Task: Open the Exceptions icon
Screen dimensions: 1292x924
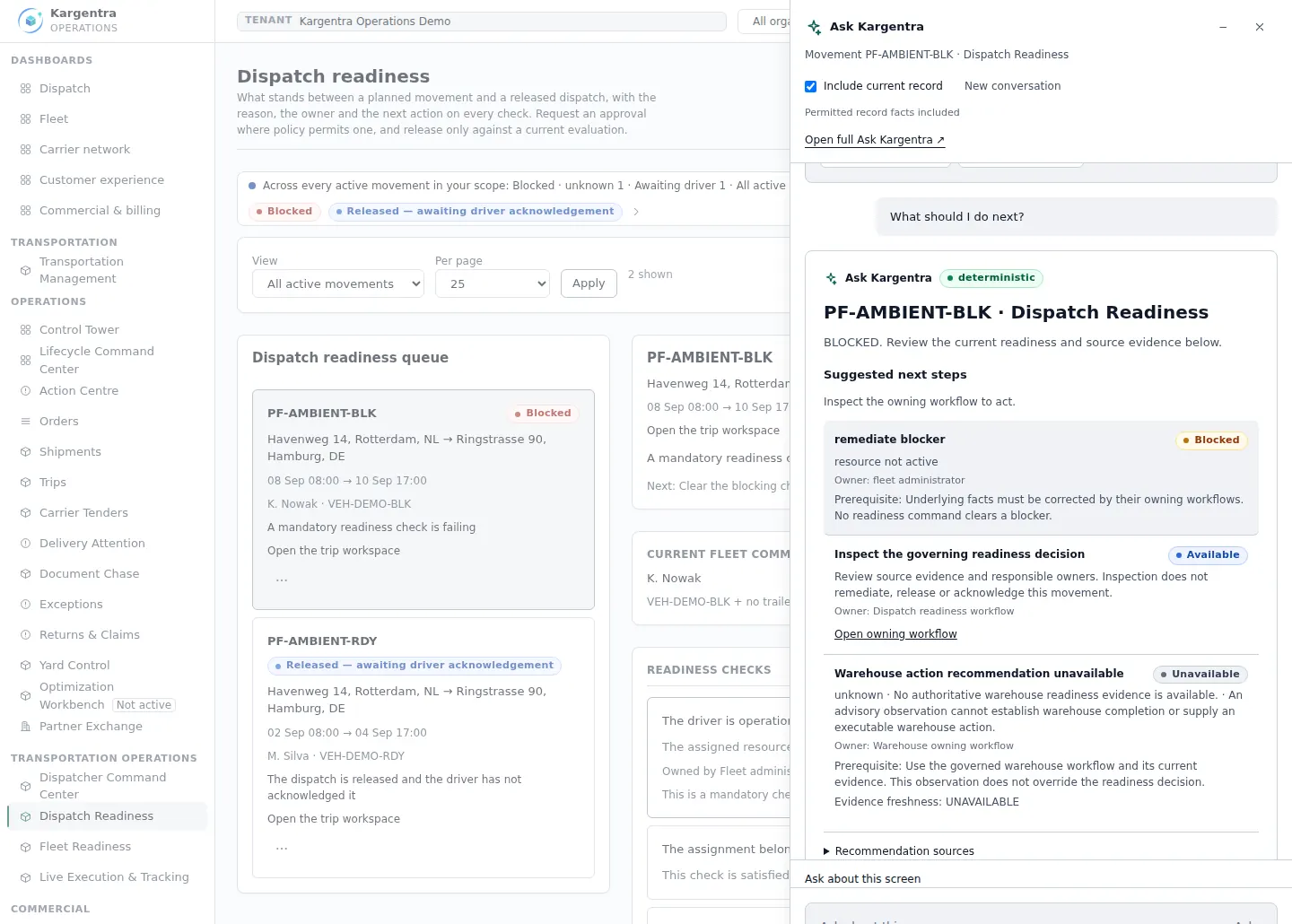Action: (x=25, y=605)
